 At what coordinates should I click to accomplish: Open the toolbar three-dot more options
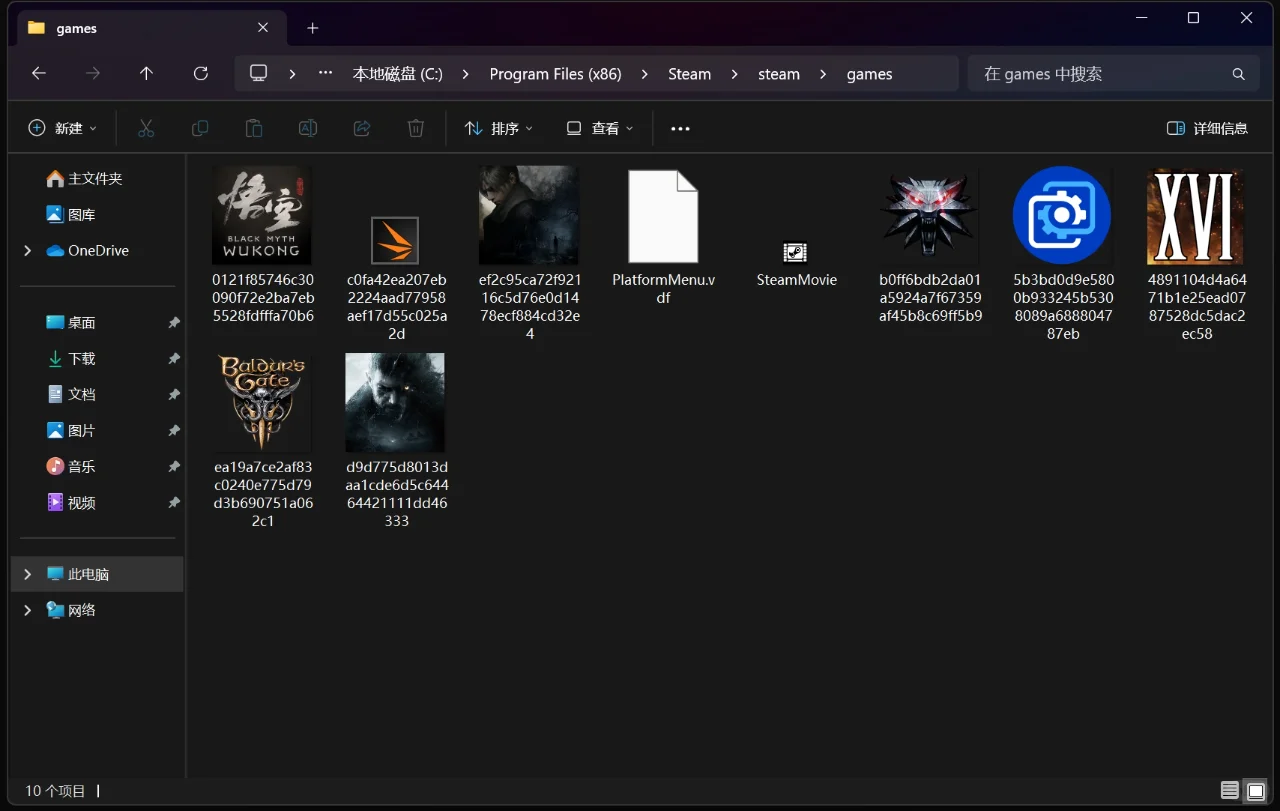pyautogui.click(x=680, y=128)
